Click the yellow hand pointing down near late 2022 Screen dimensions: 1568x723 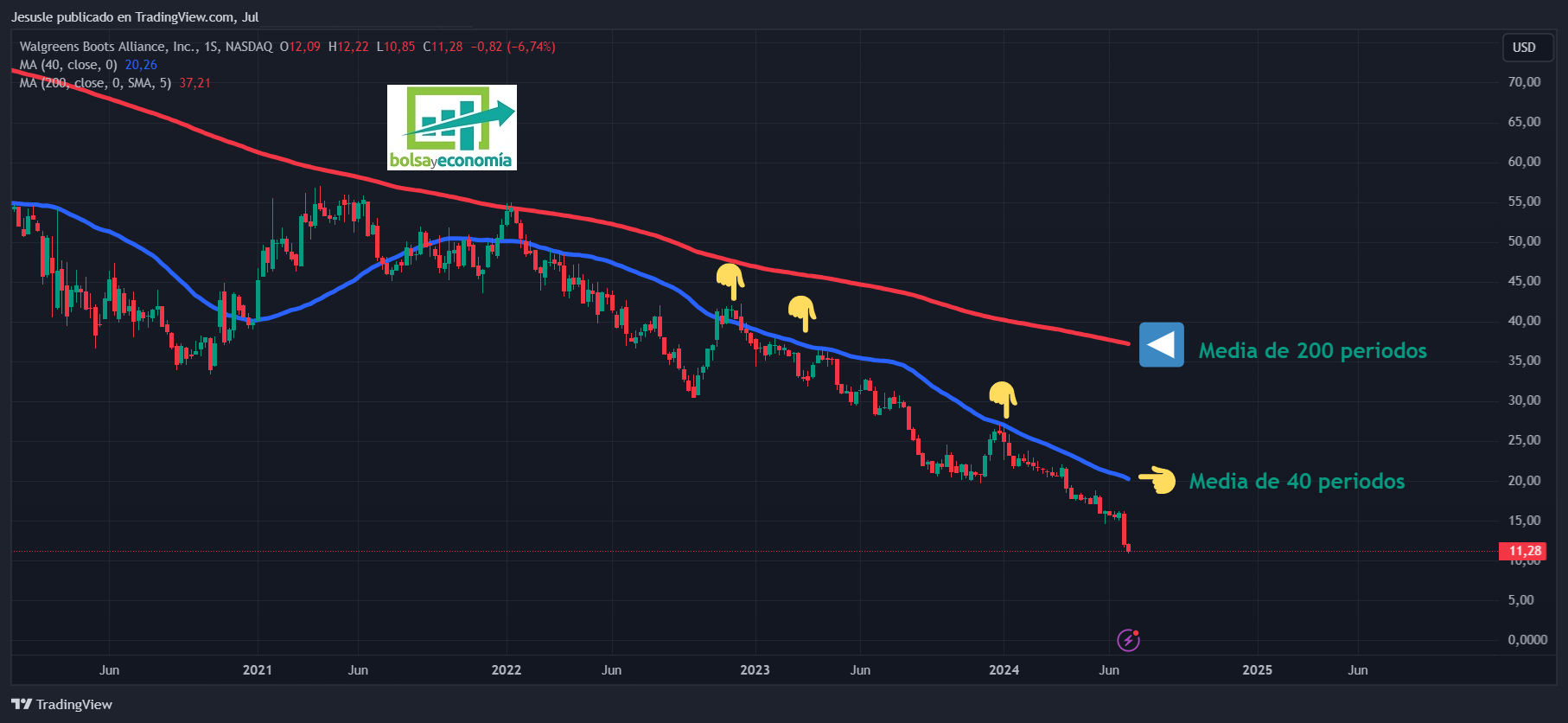(x=730, y=282)
